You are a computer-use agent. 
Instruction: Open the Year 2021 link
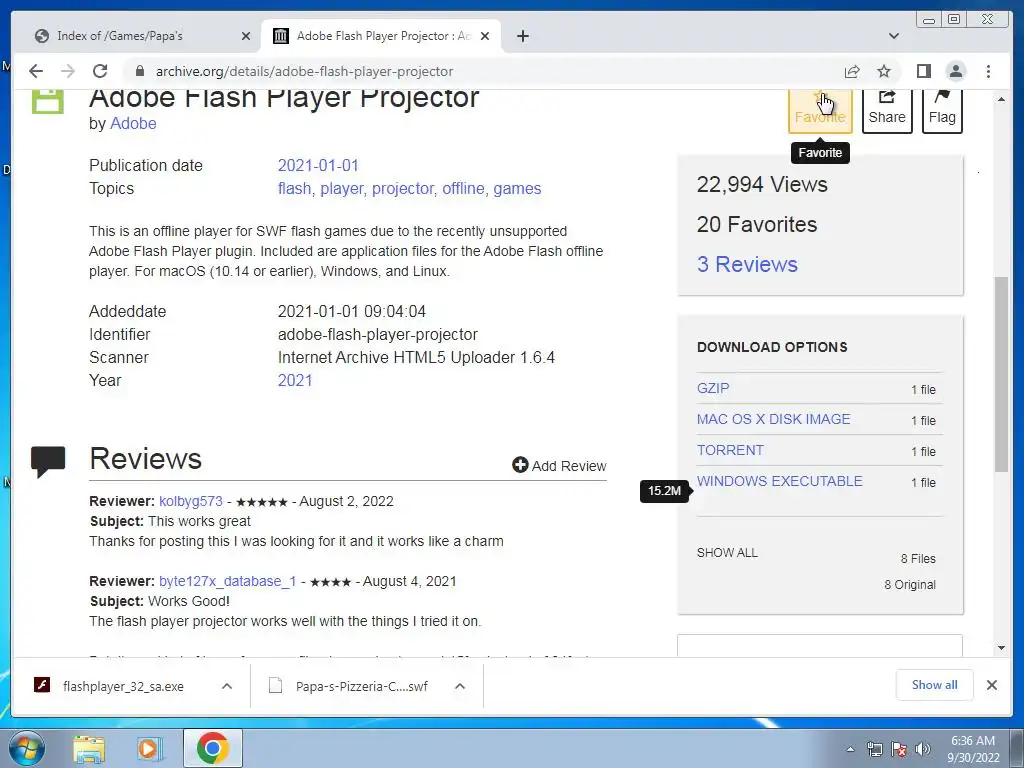pos(295,380)
